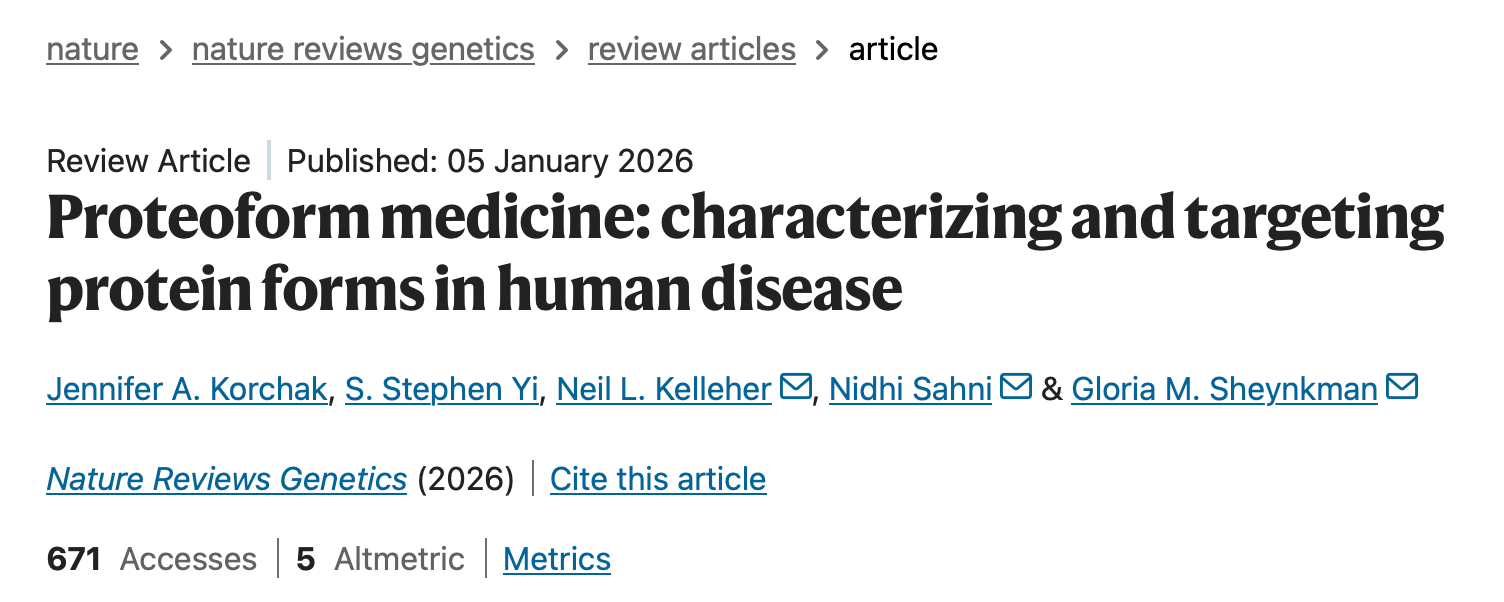
Task: Open author Jennifer A. Korchak's details
Action: click(x=187, y=389)
